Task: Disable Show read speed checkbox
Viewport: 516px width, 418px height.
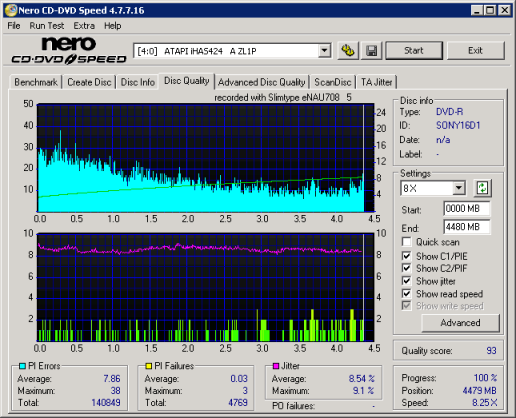Action: [x=406, y=294]
